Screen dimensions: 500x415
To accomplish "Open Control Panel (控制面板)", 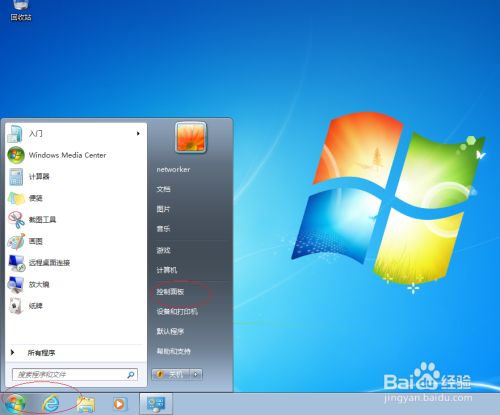I will [170, 292].
